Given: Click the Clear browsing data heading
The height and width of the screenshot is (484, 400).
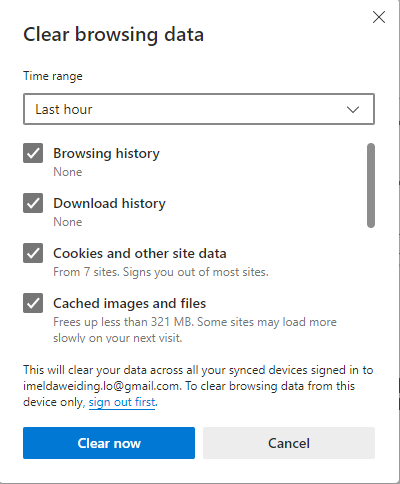Looking at the screenshot, I should point(113,35).
